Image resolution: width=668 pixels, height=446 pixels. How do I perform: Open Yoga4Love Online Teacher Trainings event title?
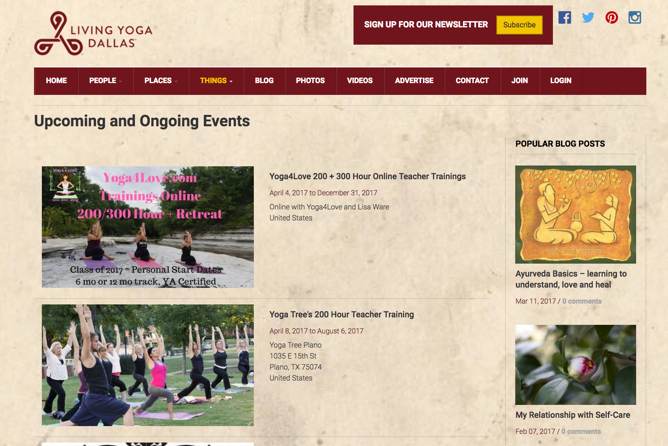coord(367,176)
